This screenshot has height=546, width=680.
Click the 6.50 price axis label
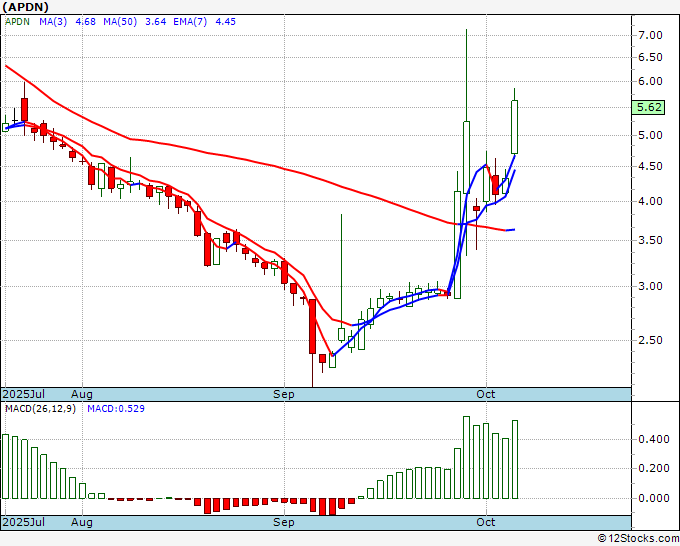pyautogui.click(x=650, y=57)
